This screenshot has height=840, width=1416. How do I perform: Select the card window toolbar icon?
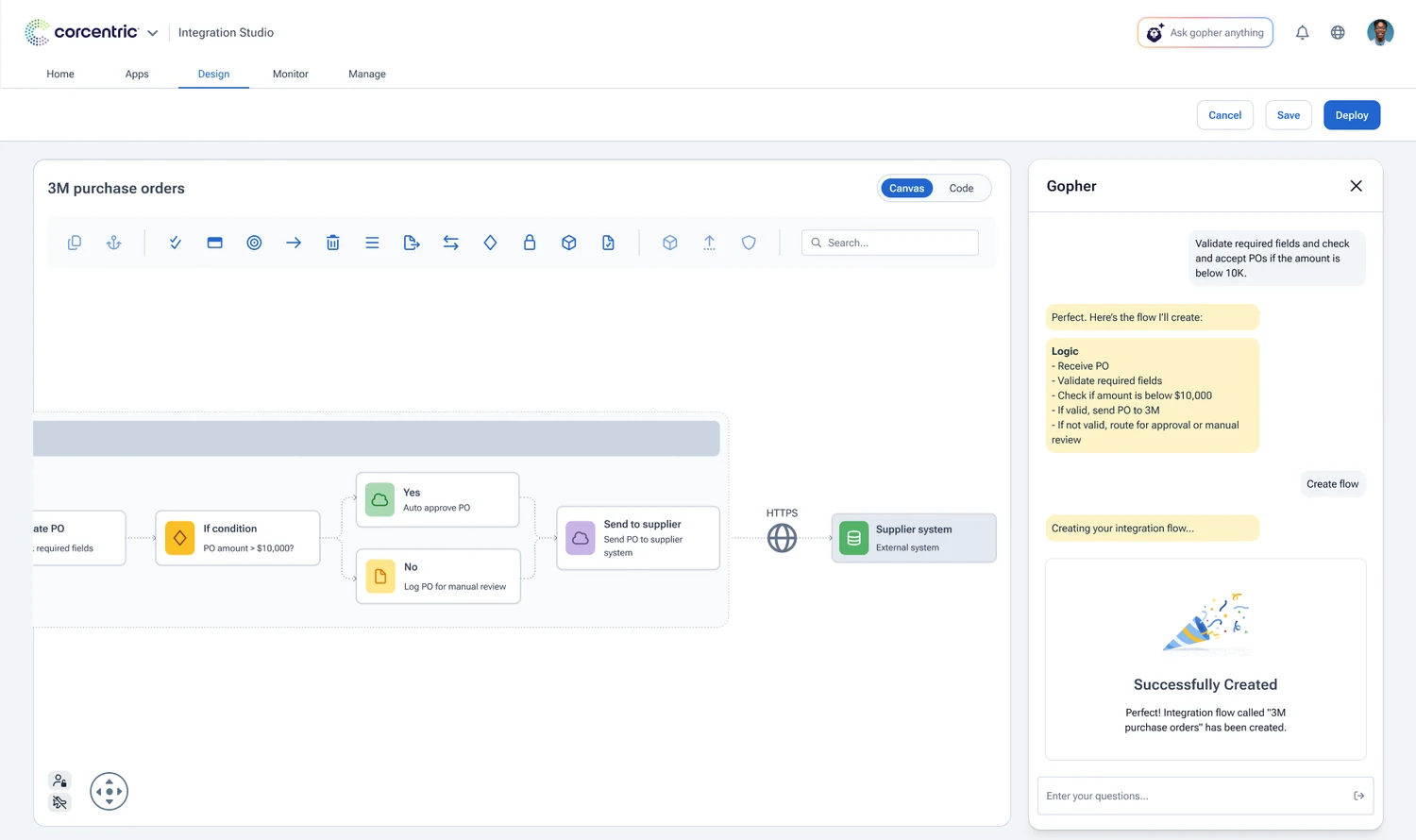click(215, 243)
